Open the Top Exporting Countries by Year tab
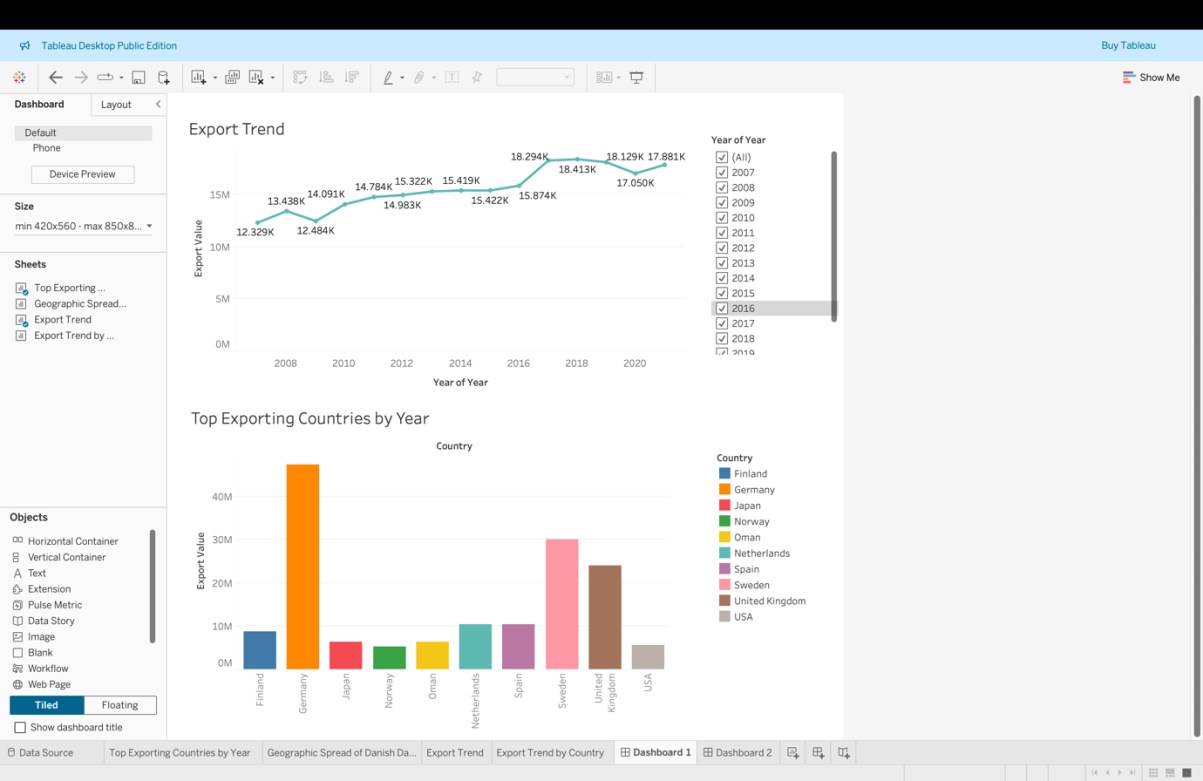1203x781 pixels. click(180, 752)
